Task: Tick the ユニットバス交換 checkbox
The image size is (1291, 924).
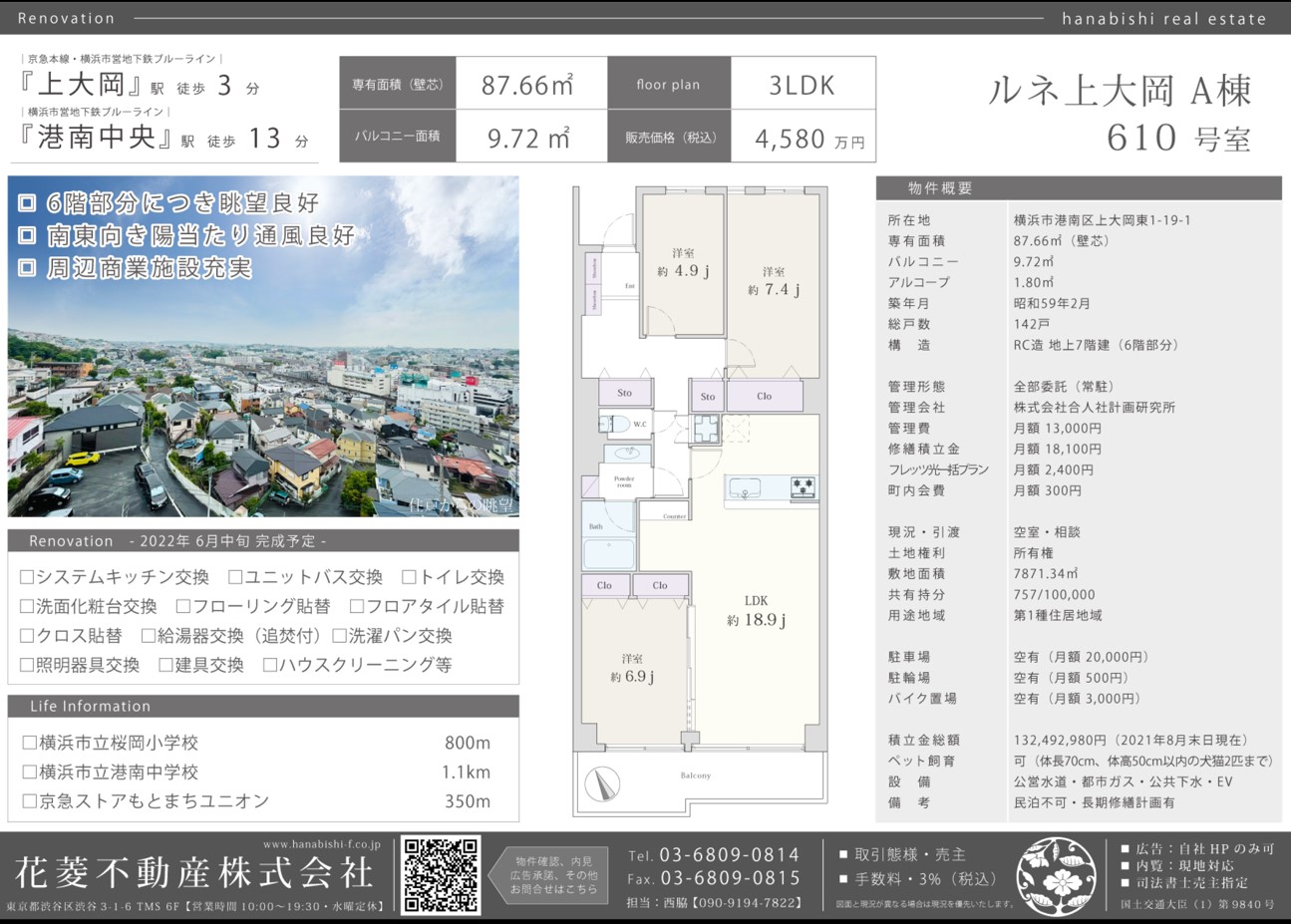Action: coord(235,577)
